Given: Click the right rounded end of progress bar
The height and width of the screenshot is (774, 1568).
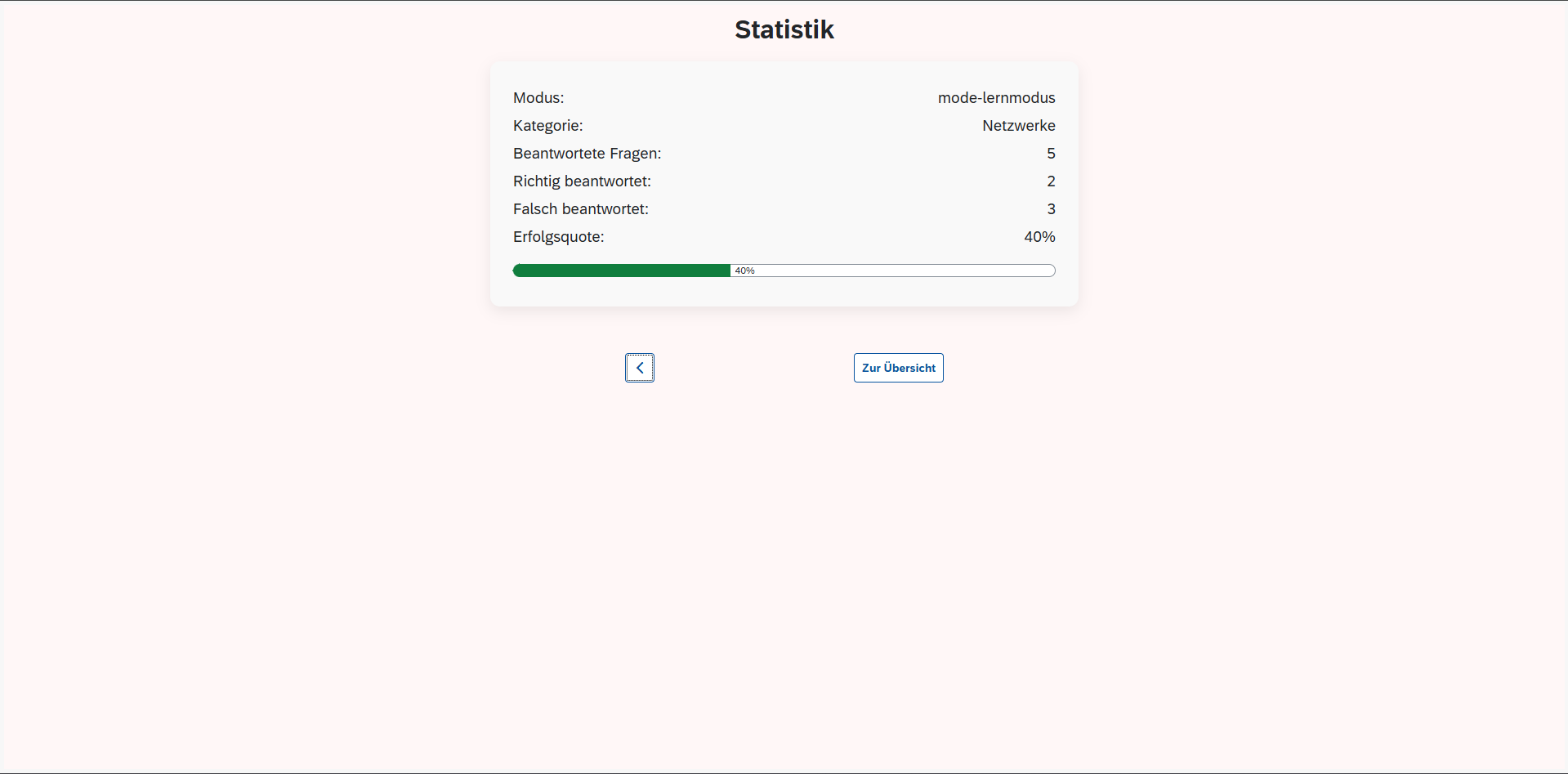Looking at the screenshot, I should click(1051, 271).
